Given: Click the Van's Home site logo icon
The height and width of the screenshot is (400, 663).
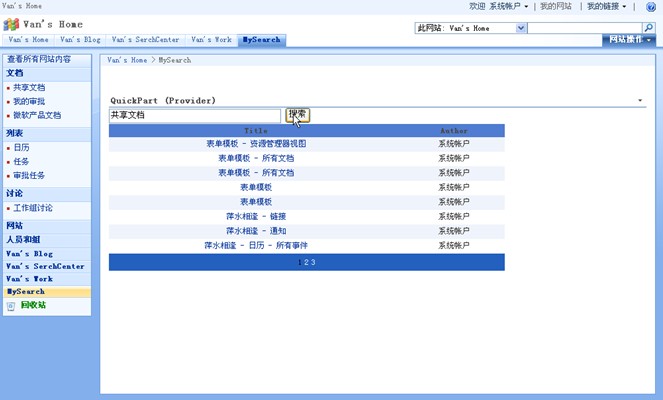Looking at the screenshot, I should 11,25.
